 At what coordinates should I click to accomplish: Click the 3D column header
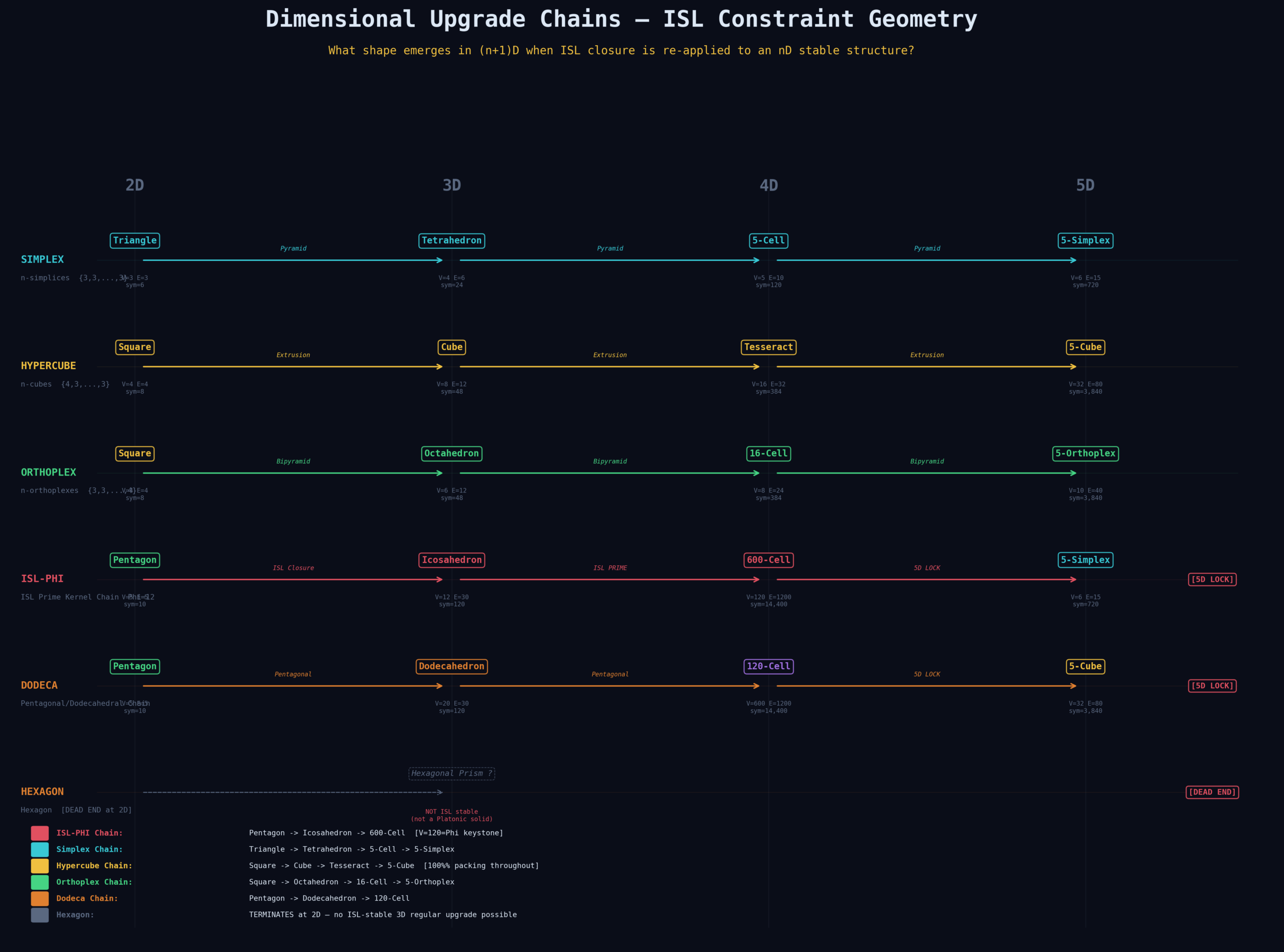coord(452,186)
